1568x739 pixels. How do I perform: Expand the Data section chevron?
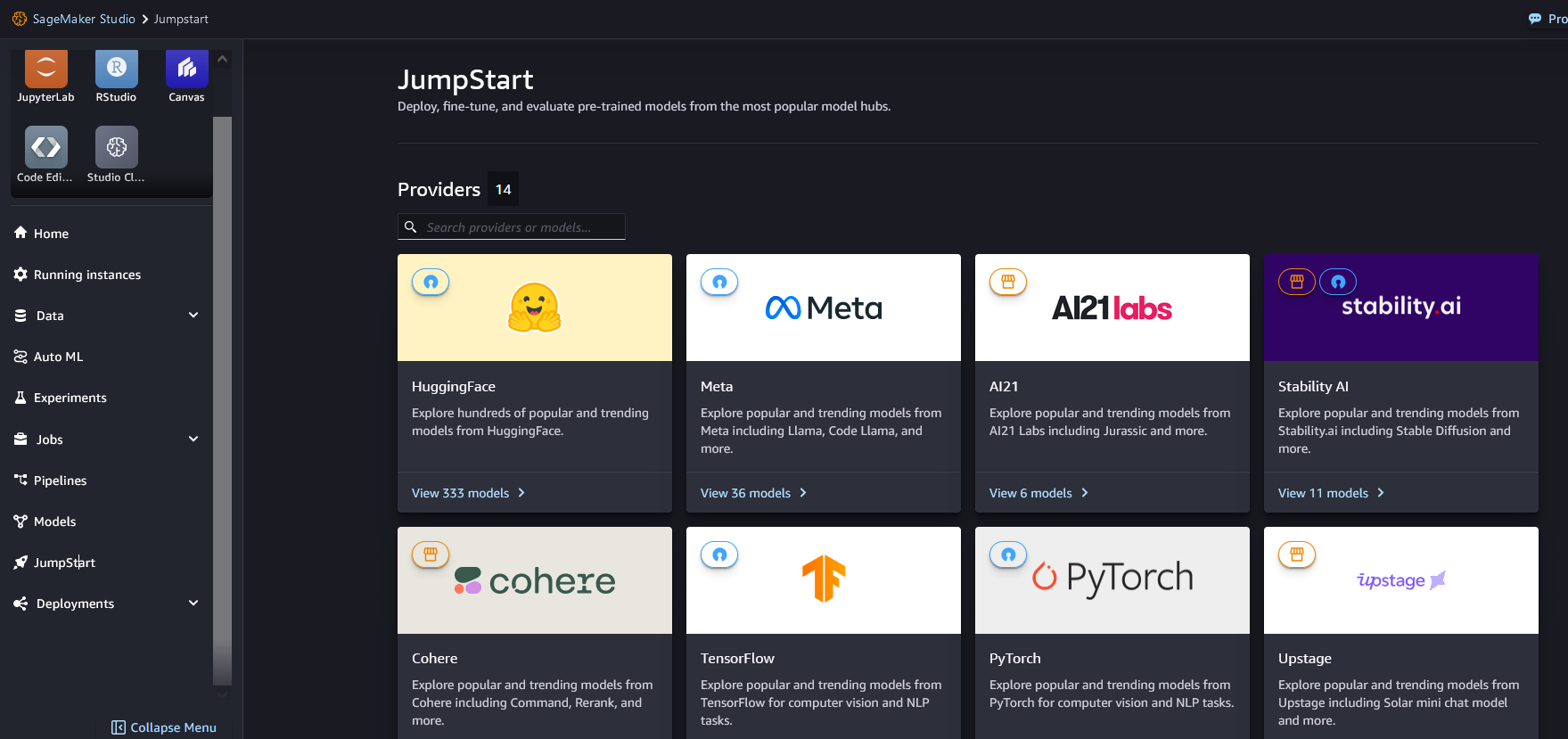coord(193,315)
